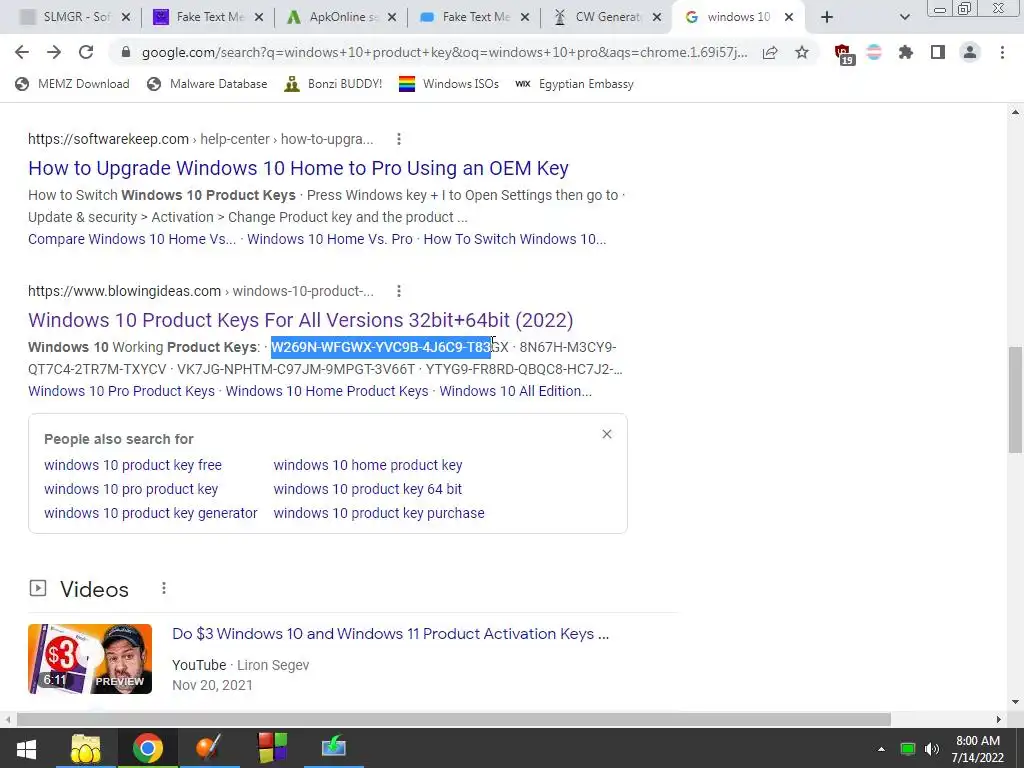Image resolution: width=1024 pixels, height=768 pixels.
Task: Open the Extensions puzzle piece menu
Action: [x=906, y=52]
